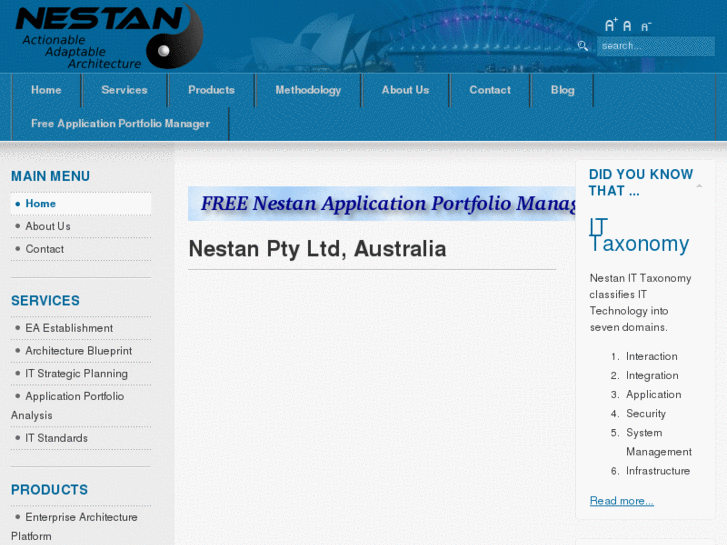Open EA Establishment service link
The image size is (727, 545).
(81, 328)
